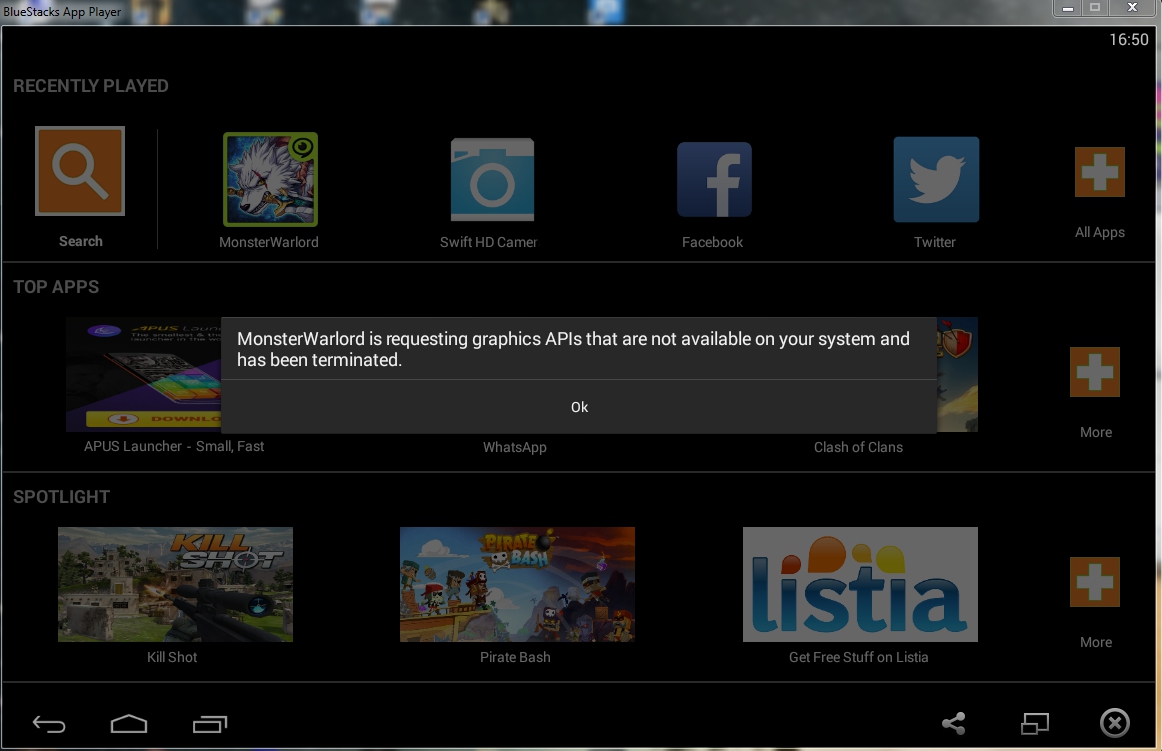This screenshot has width=1162, height=751.
Task: Click the 'Kill Shot' label
Action: point(172,657)
